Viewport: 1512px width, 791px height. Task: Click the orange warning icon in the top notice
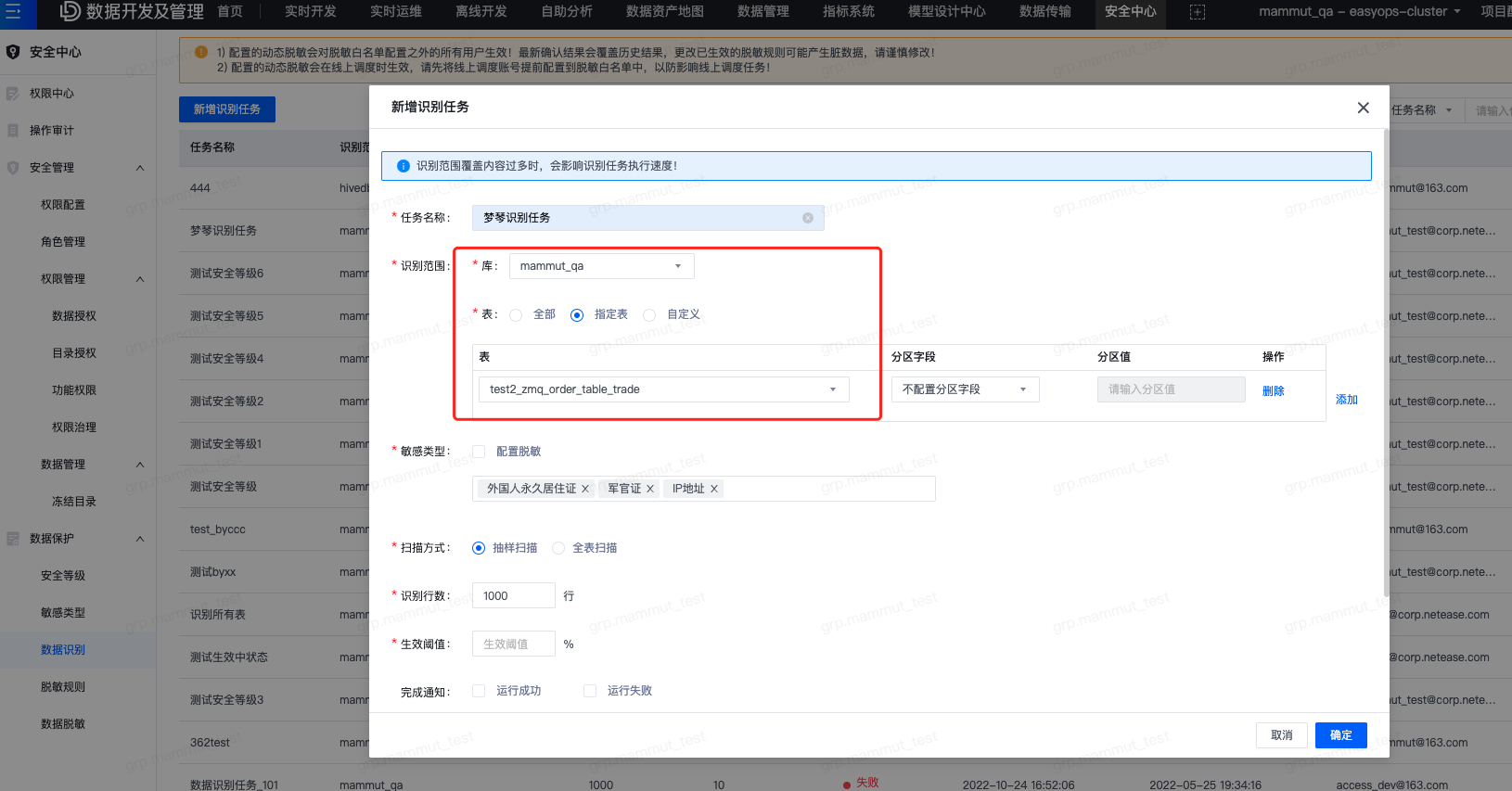tap(201, 53)
